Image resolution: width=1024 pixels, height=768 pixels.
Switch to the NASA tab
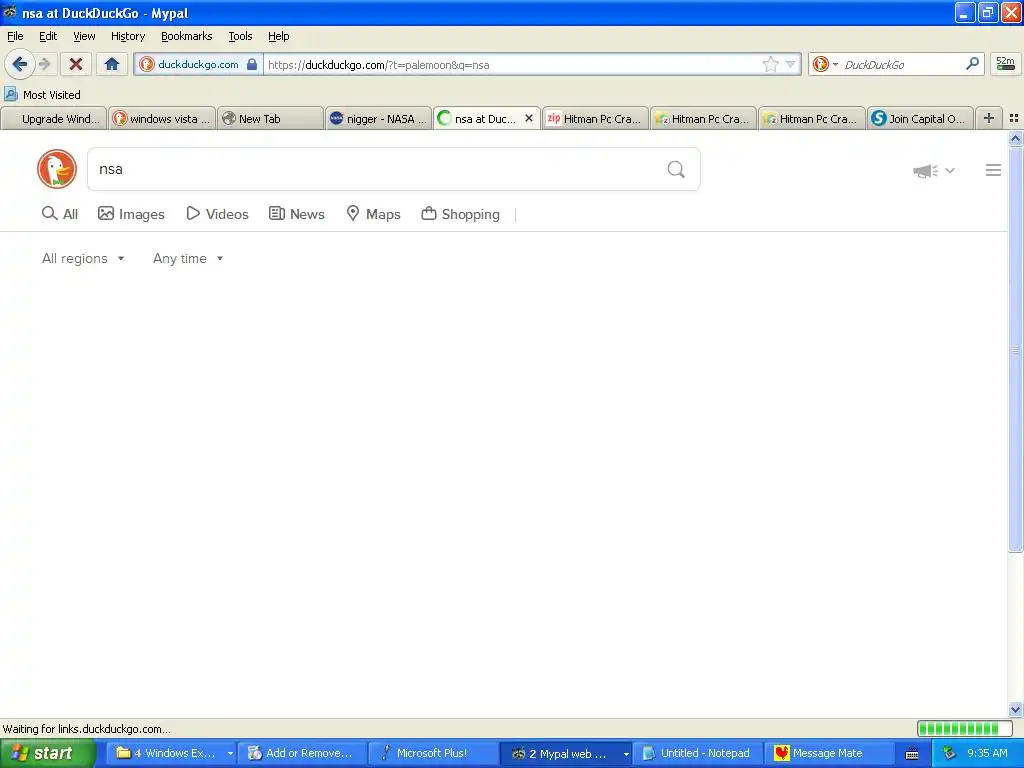pyautogui.click(x=379, y=119)
